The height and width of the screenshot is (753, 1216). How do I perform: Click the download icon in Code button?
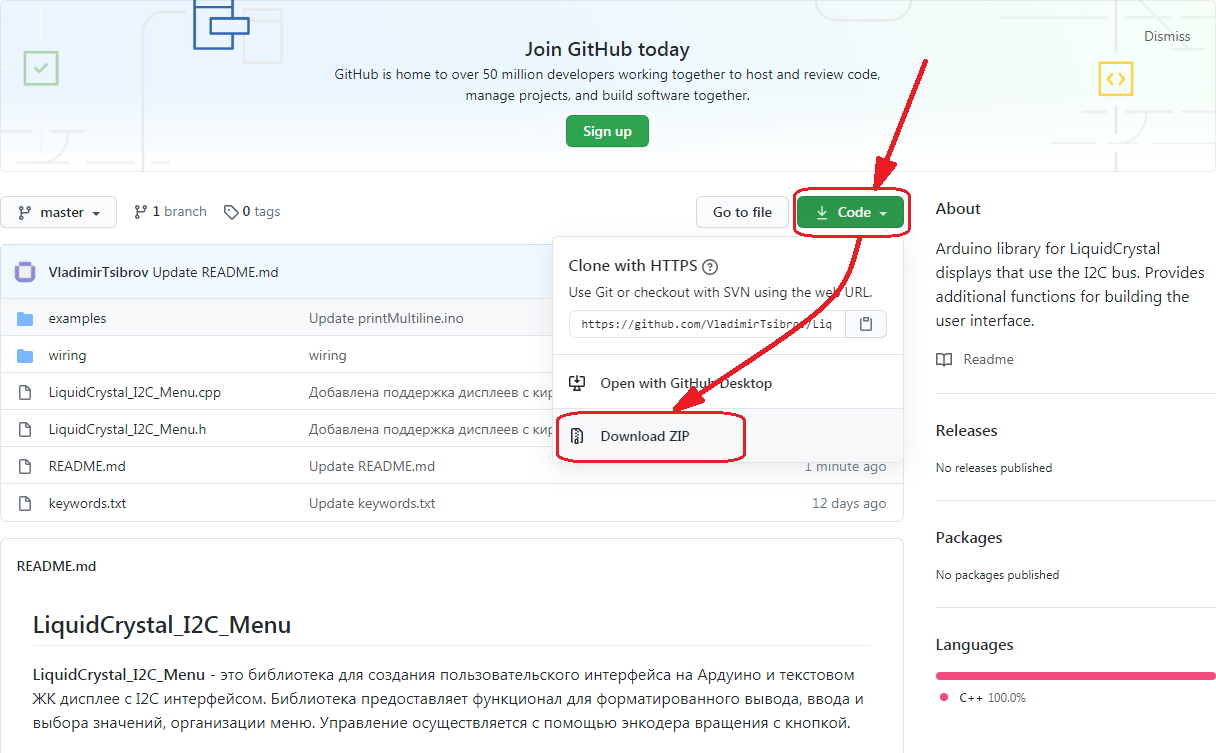pos(821,212)
